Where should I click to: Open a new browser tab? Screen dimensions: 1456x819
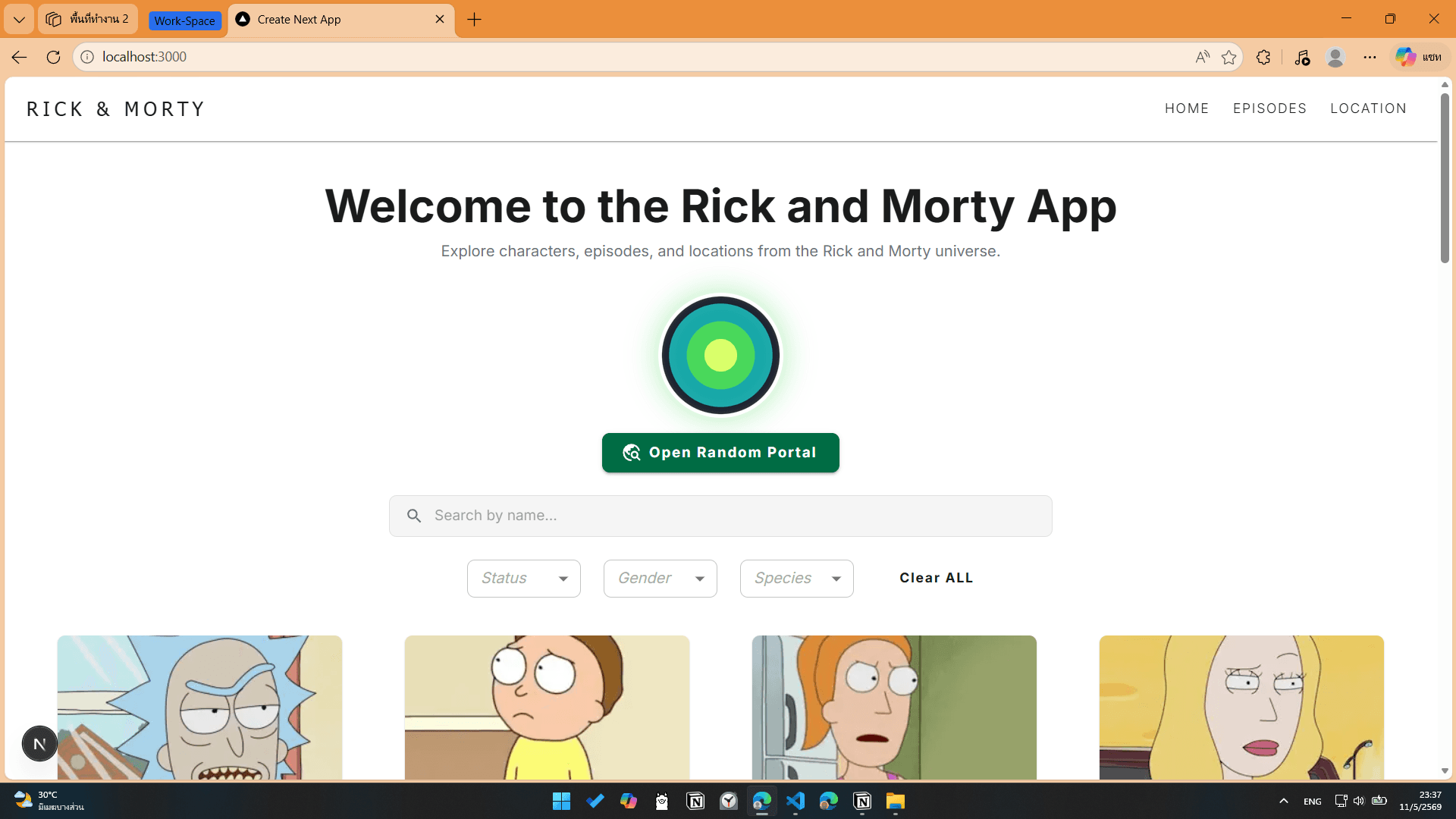(x=475, y=19)
